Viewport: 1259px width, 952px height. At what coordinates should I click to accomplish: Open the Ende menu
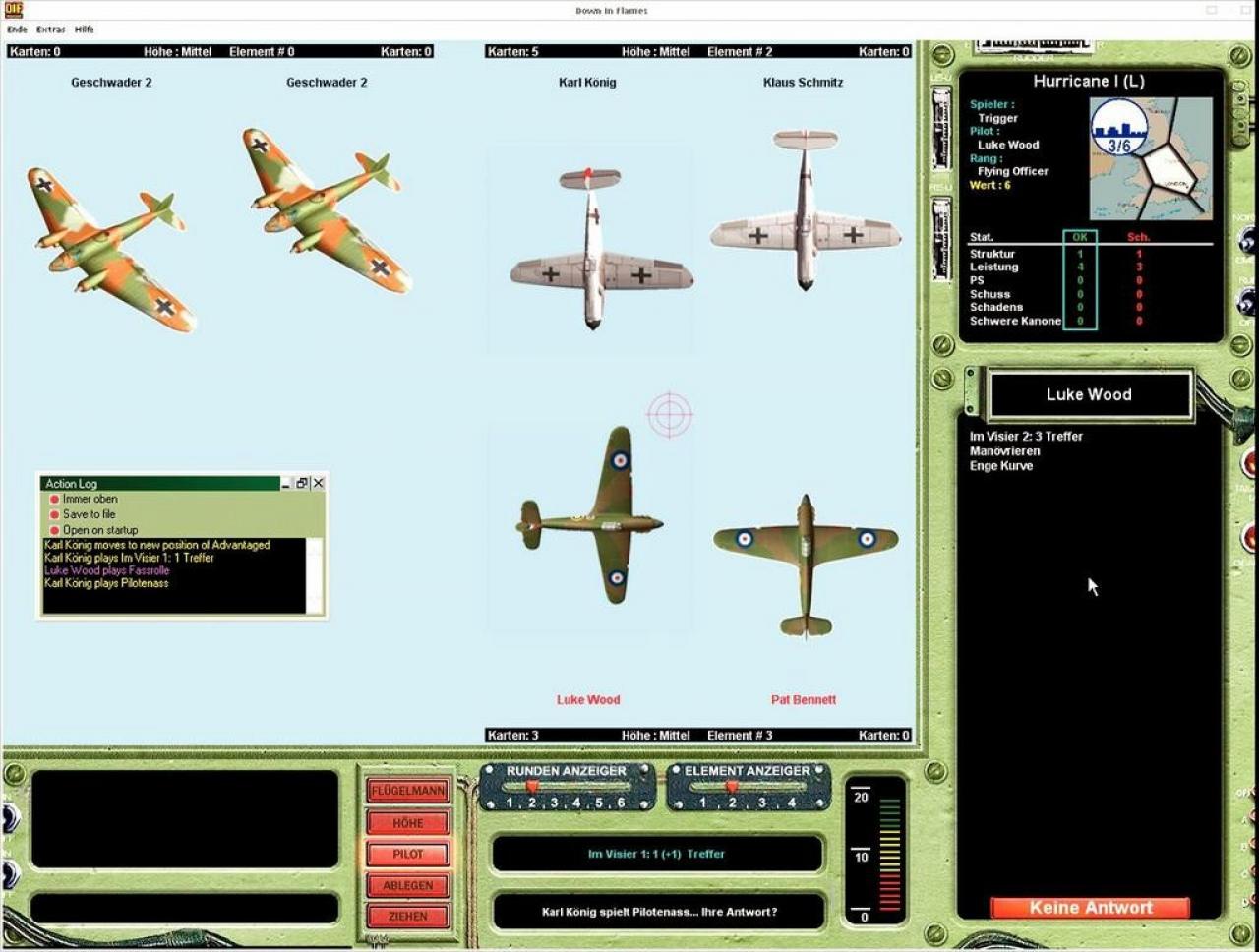[17, 30]
